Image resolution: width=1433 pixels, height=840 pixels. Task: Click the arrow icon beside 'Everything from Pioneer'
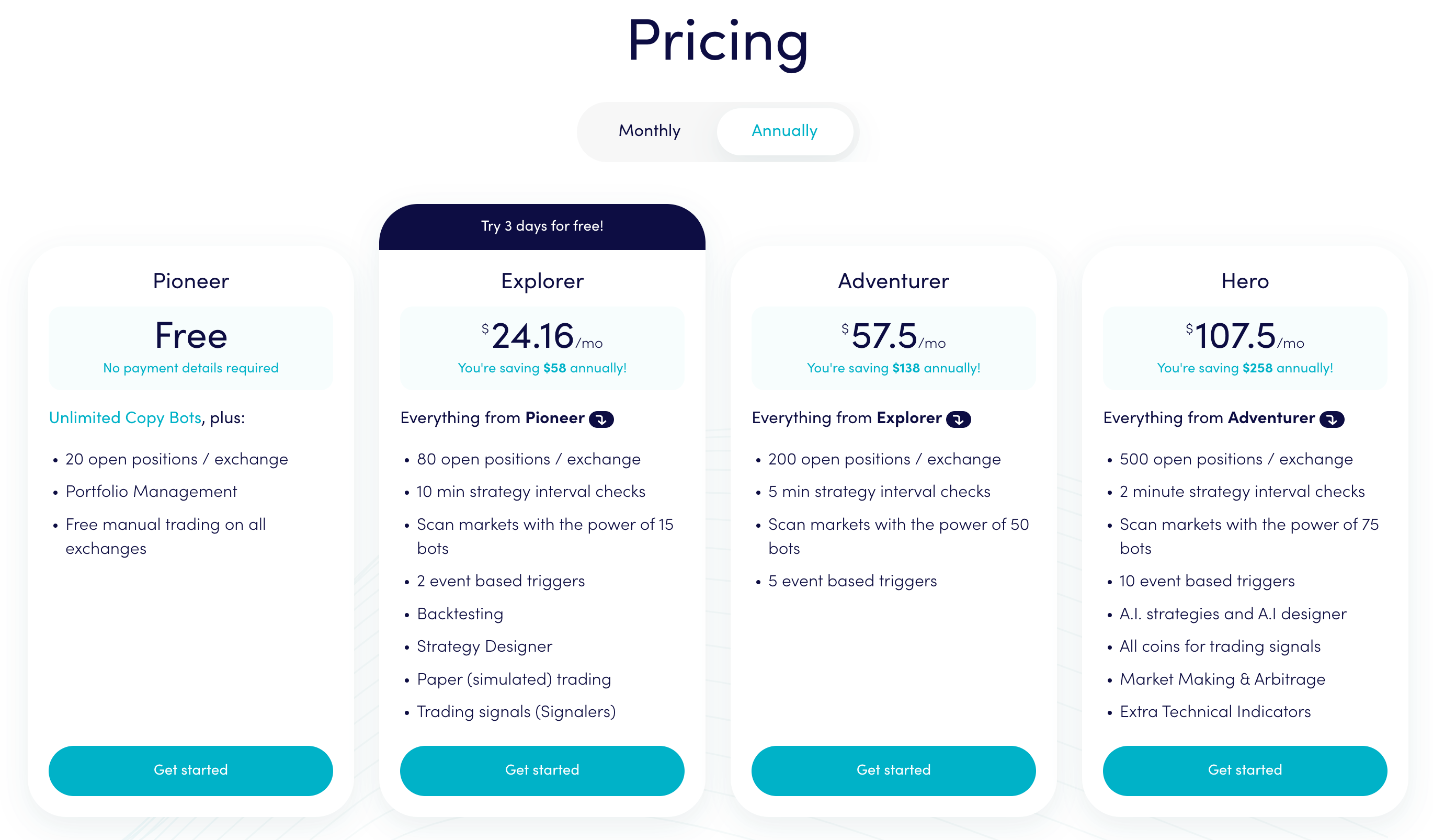[x=601, y=419]
